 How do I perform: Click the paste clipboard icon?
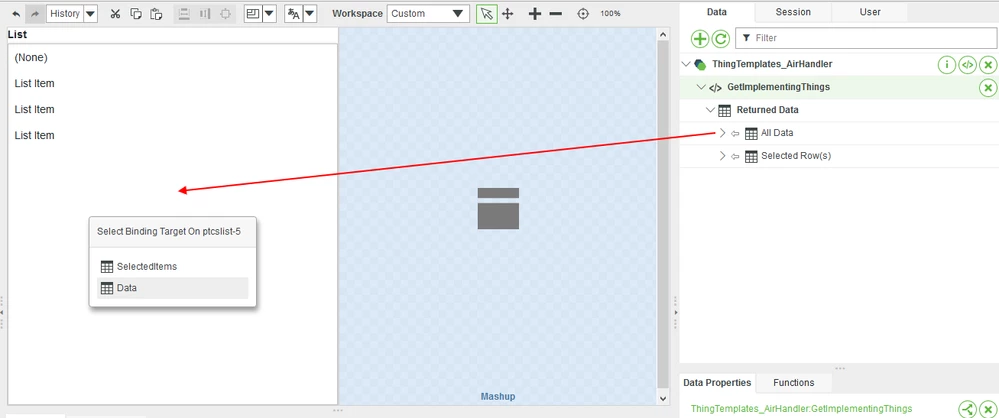pyautogui.click(x=156, y=13)
